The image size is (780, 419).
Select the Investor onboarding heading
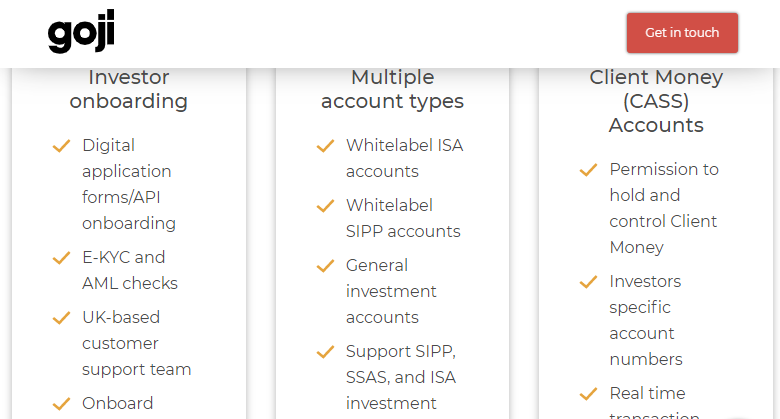(x=129, y=89)
